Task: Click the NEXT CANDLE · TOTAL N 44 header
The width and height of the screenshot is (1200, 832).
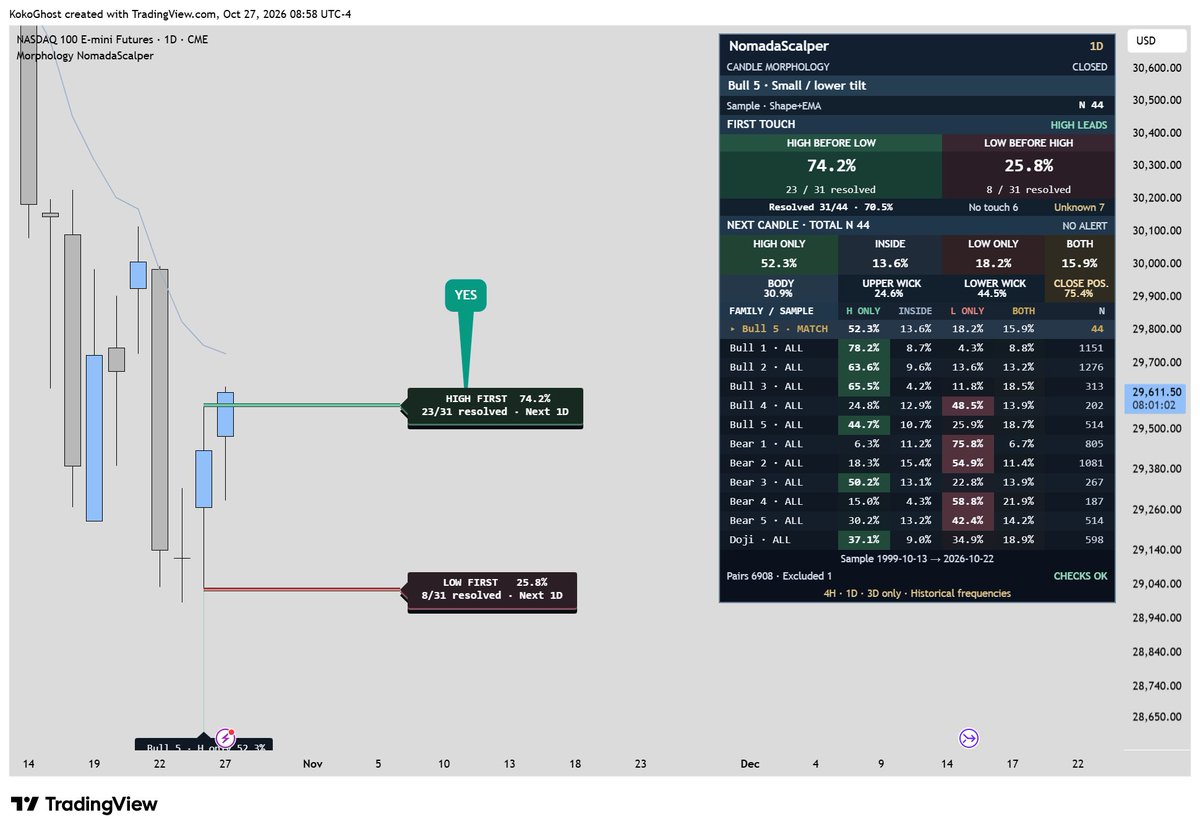Action: click(x=798, y=225)
